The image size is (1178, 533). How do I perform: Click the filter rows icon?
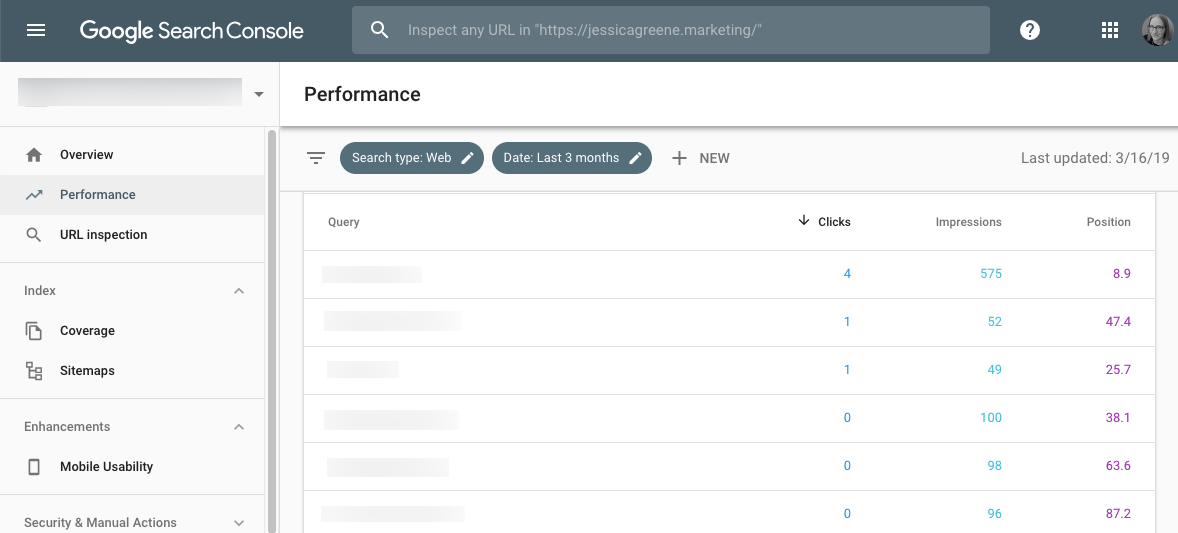click(x=316, y=158)
